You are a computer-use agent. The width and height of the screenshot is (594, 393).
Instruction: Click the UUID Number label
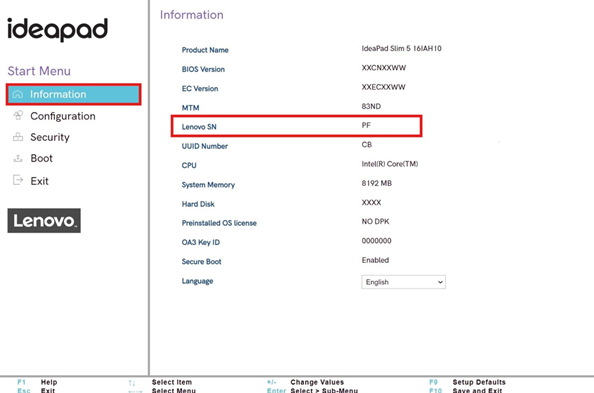(205, 146)
